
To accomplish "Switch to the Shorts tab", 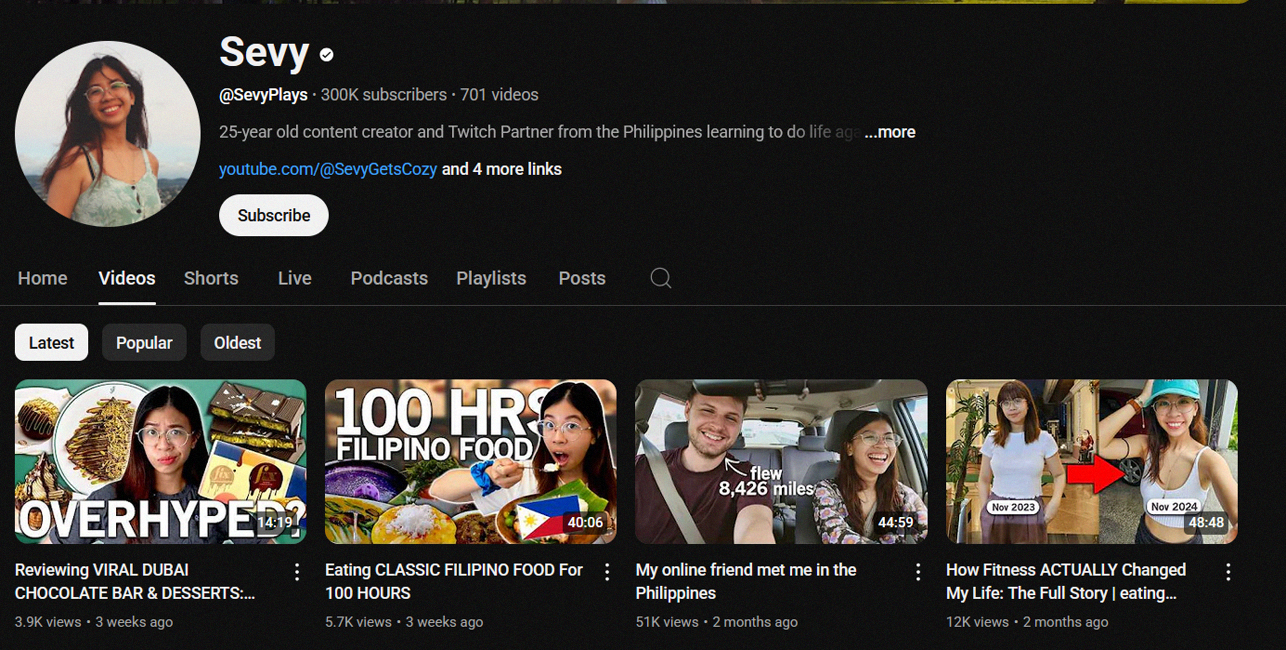I will pyautogui.click(x=211, y=278).
